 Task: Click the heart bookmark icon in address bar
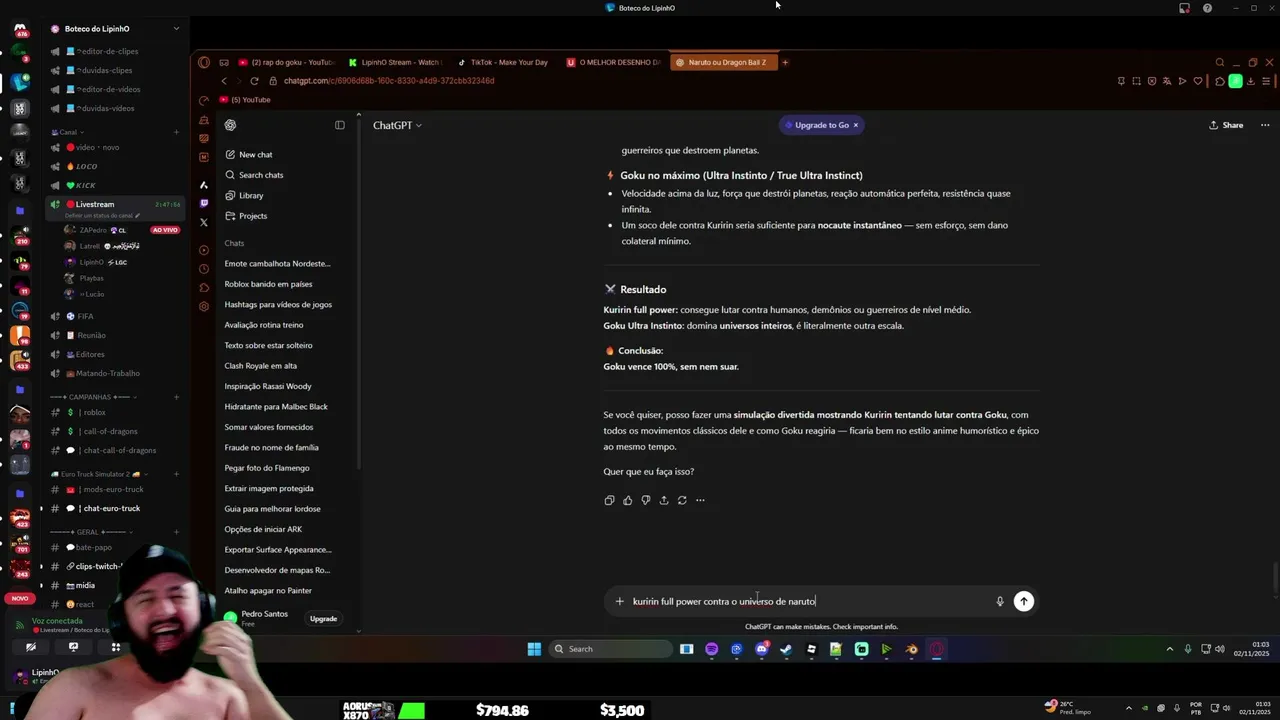(1198, 81)
